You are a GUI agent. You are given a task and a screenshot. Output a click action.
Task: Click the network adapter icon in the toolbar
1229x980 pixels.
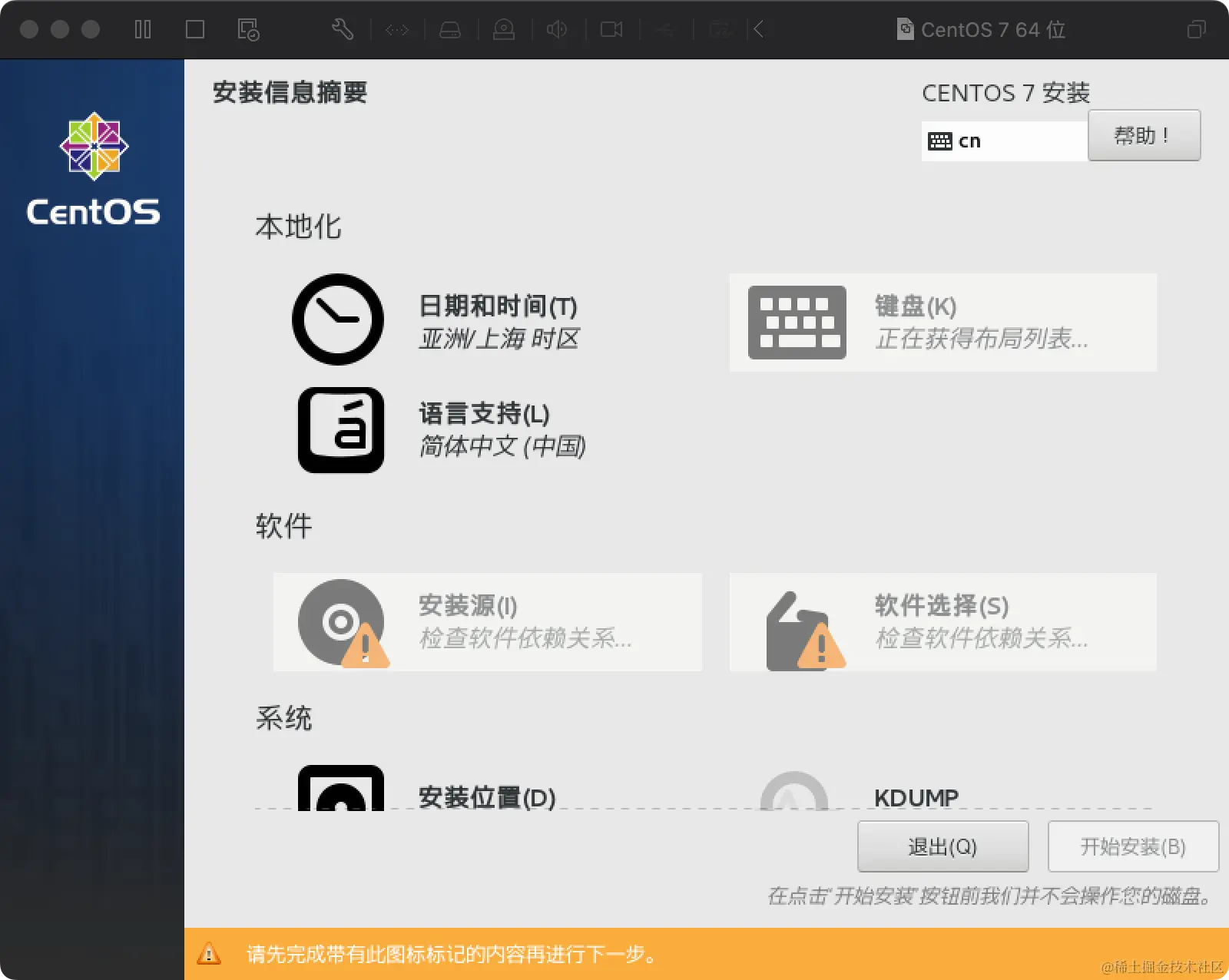pyautogui.click(x=397, y=30)
